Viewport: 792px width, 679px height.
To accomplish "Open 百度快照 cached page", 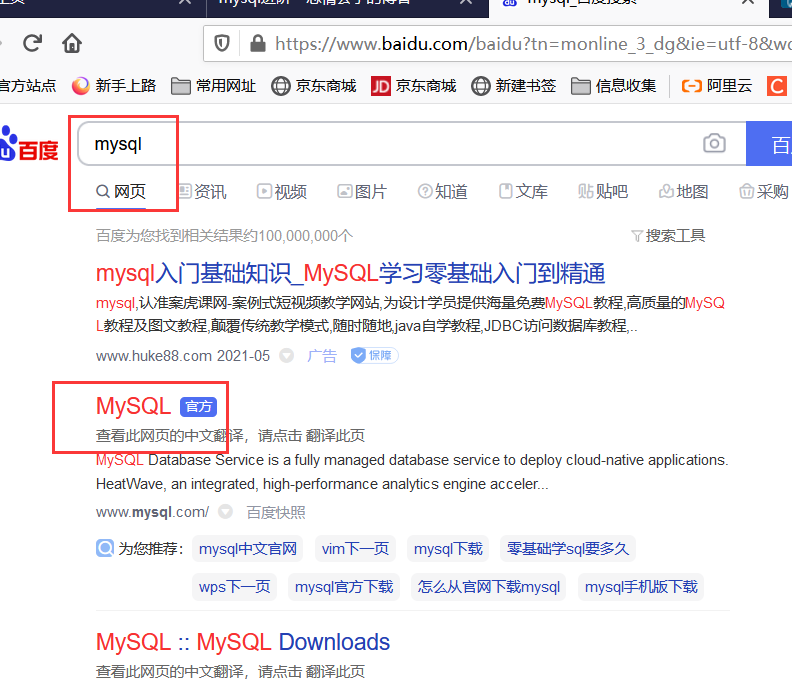I will click(x=276, y=512).
